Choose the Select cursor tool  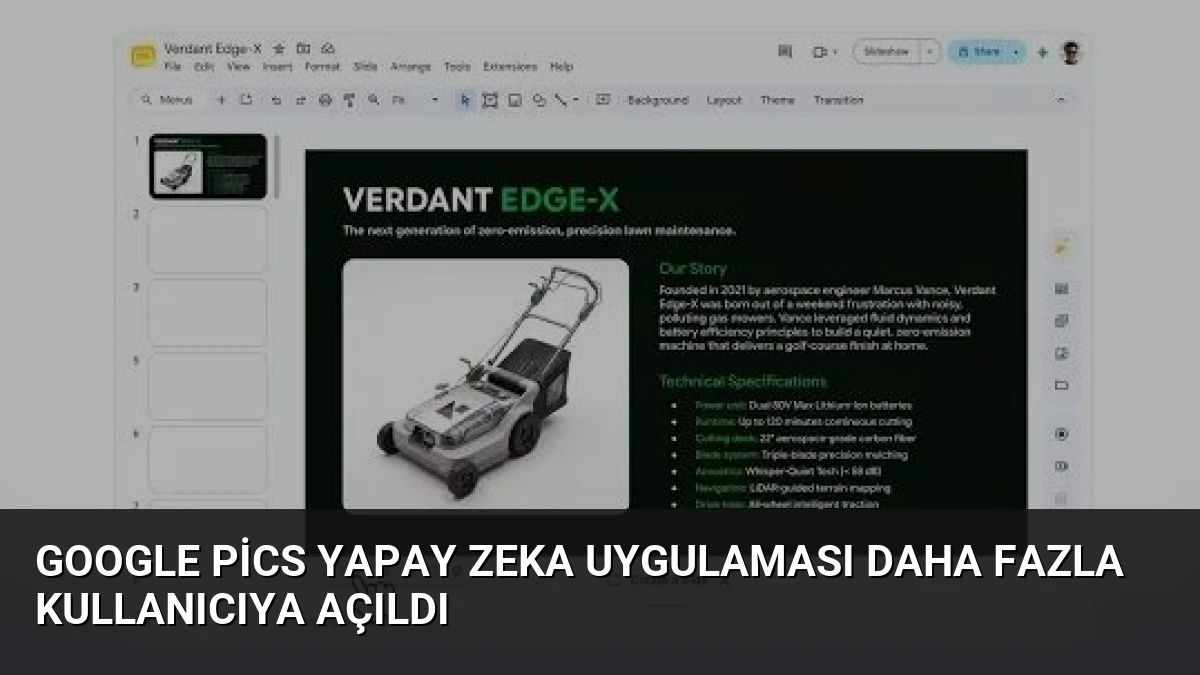464,100
